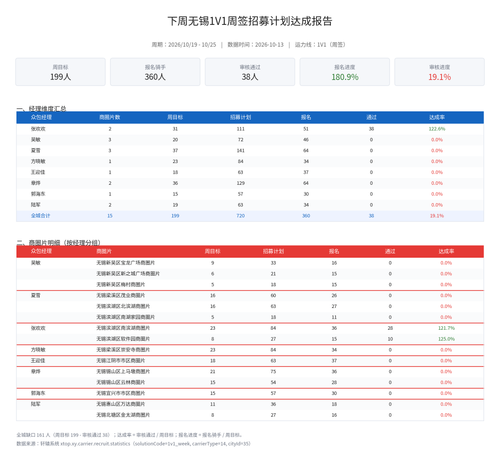Select 张欢欢 in the manager summary table
The width and height of the screenshot is (500, 450).
coord(38,129)
